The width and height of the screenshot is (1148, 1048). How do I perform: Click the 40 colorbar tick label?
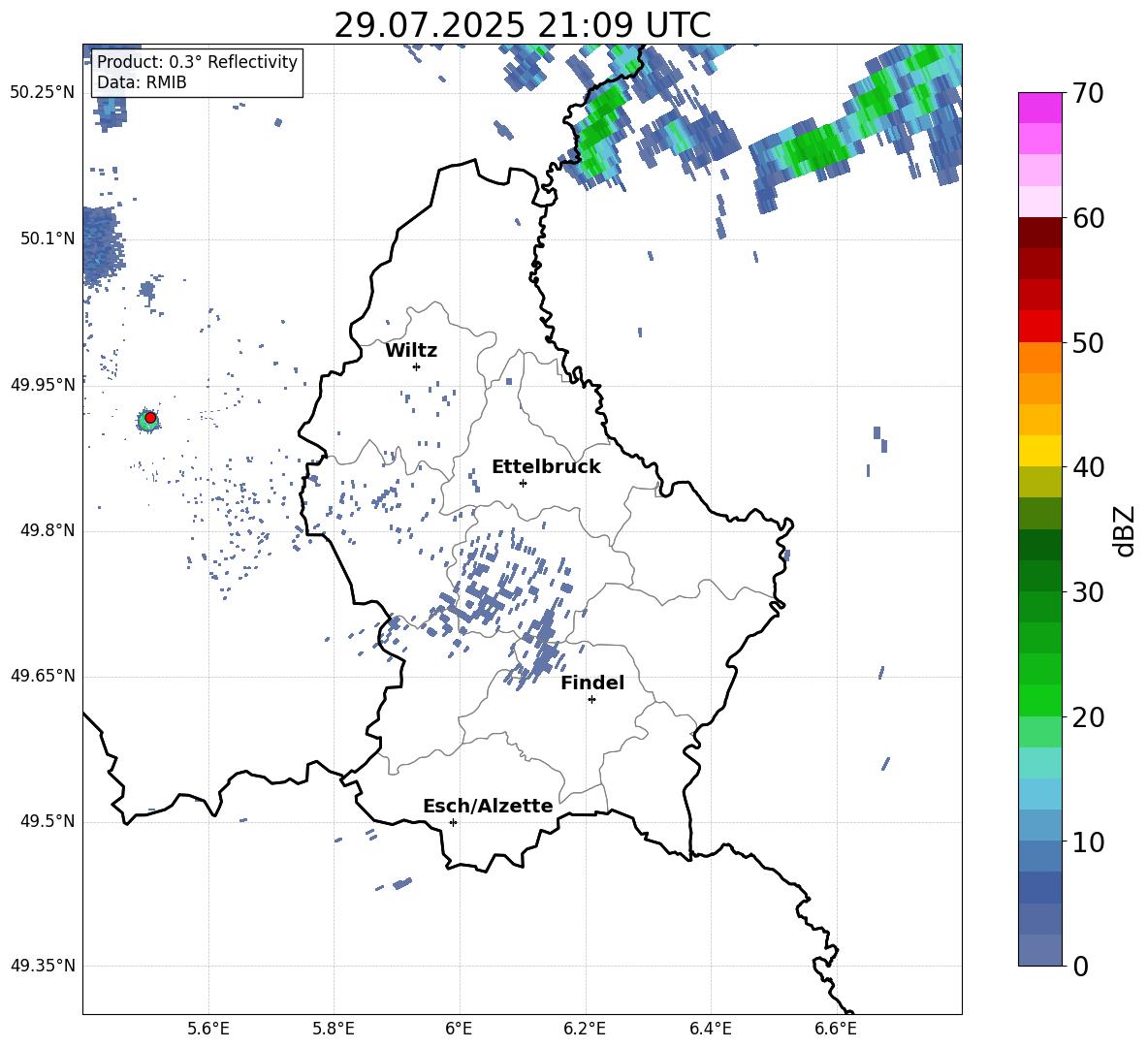[1088, 467]
